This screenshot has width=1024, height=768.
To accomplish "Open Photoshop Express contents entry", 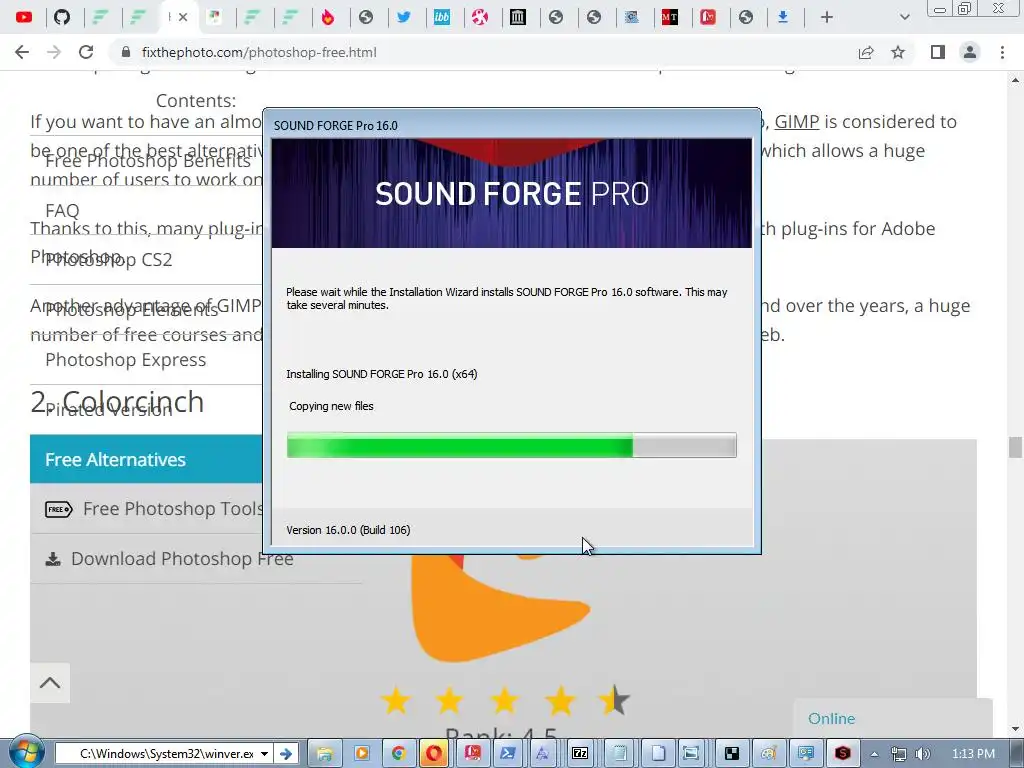I will pyautogui.click(x=125, y=360).
